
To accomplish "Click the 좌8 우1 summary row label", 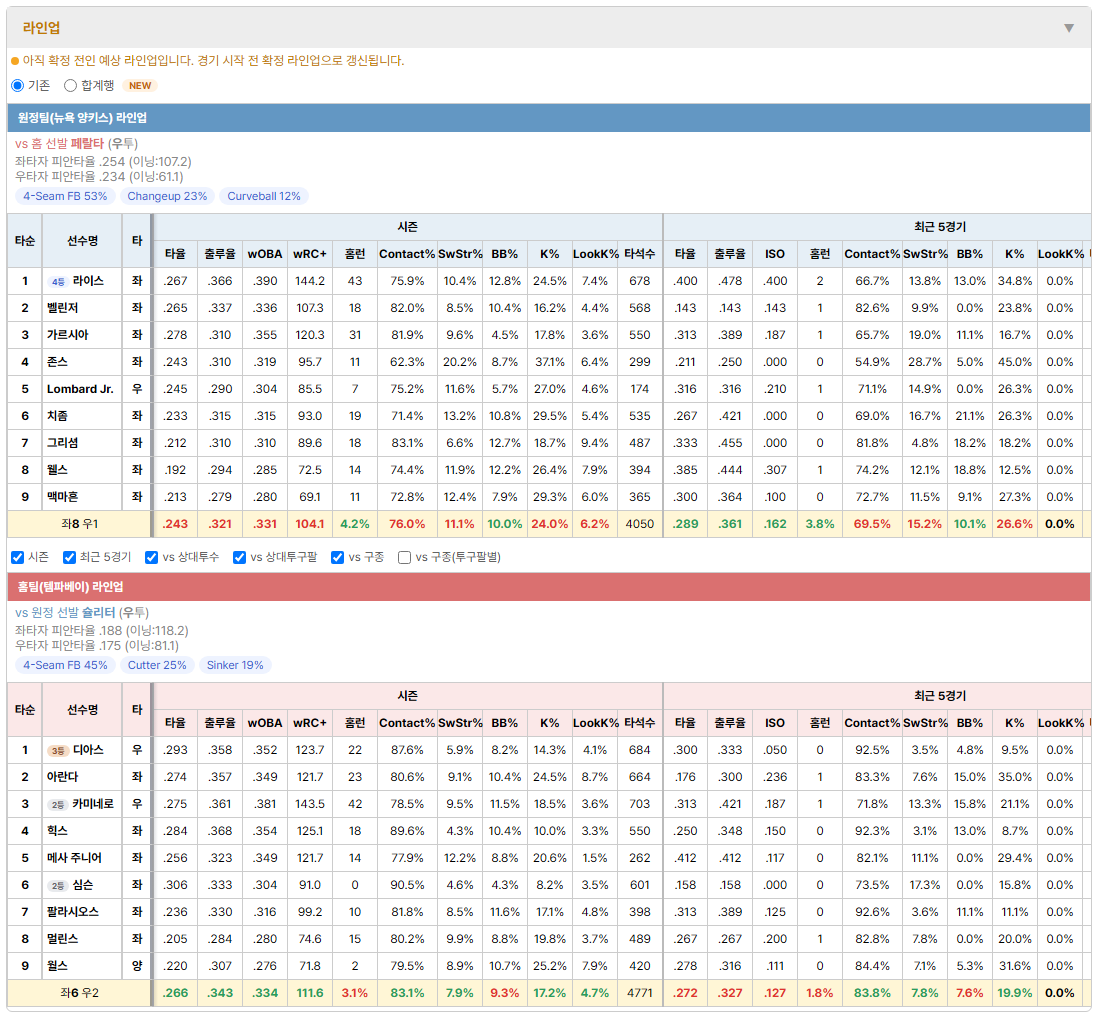I will [80, 524].
